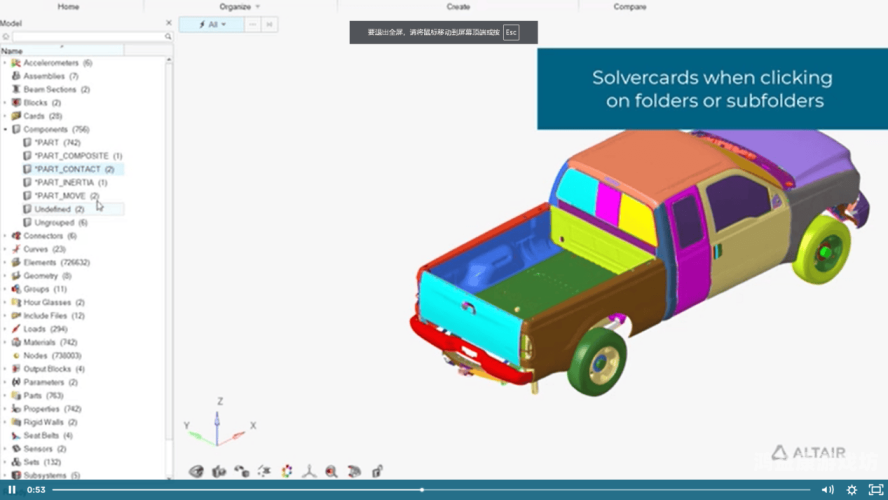Click the Beam Sections icon

16,89
